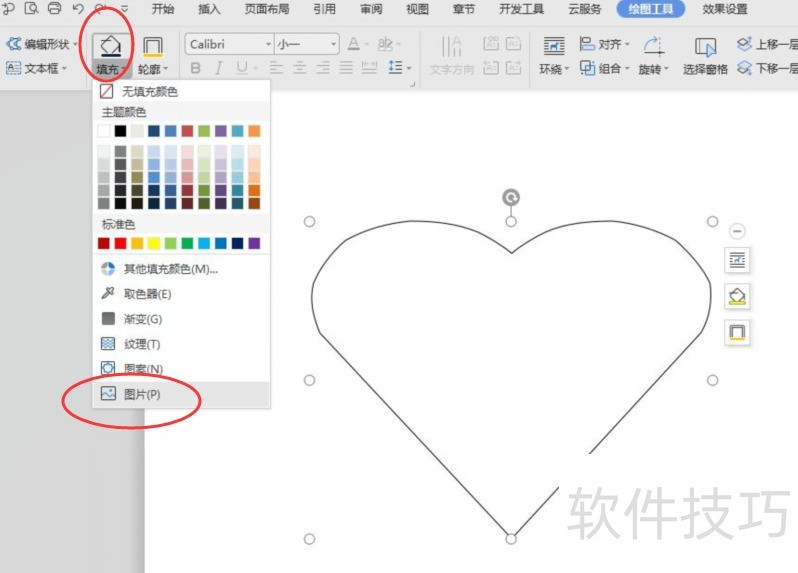Click the Print Preview icon
Screen dimensions: 798x573
(32, 8)
